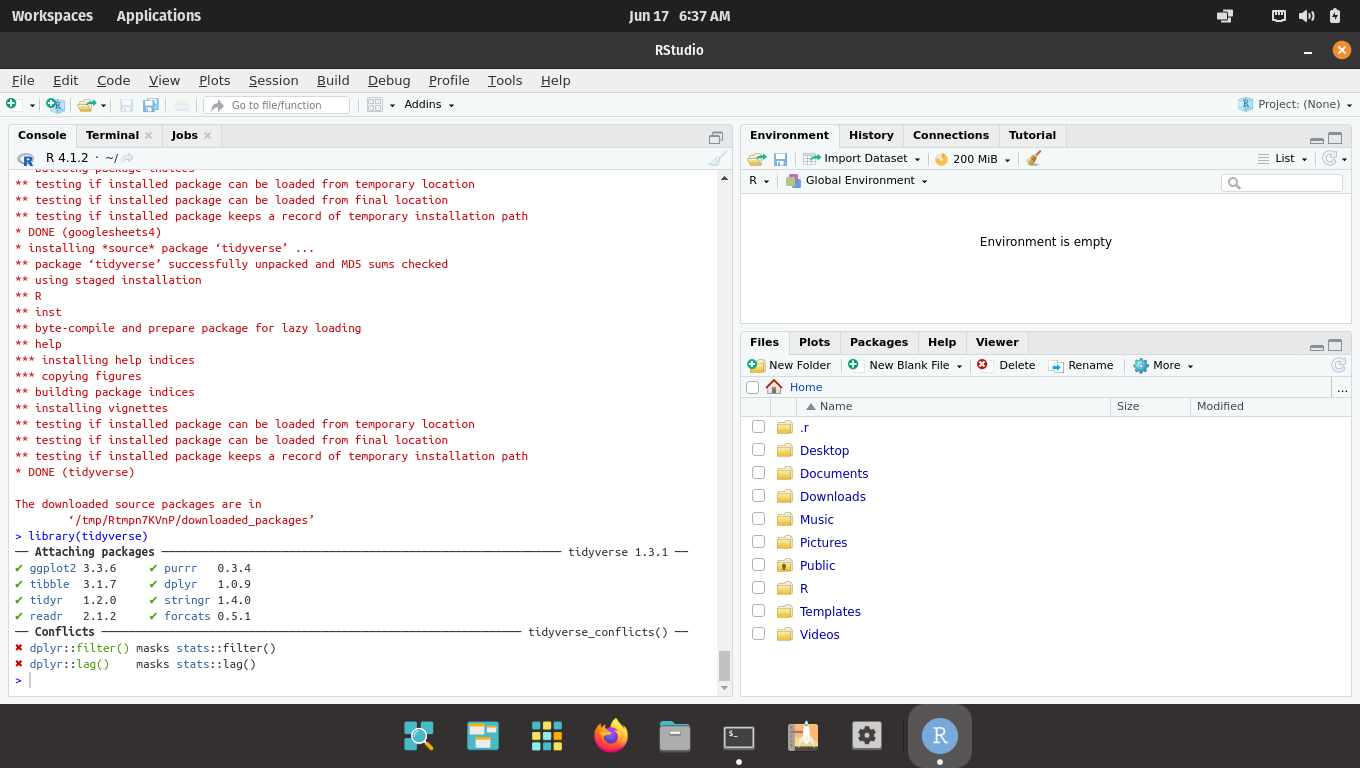The image size is (1360, 768).
Task: Expand the Addins dropdown
Action: pos(429,105)
